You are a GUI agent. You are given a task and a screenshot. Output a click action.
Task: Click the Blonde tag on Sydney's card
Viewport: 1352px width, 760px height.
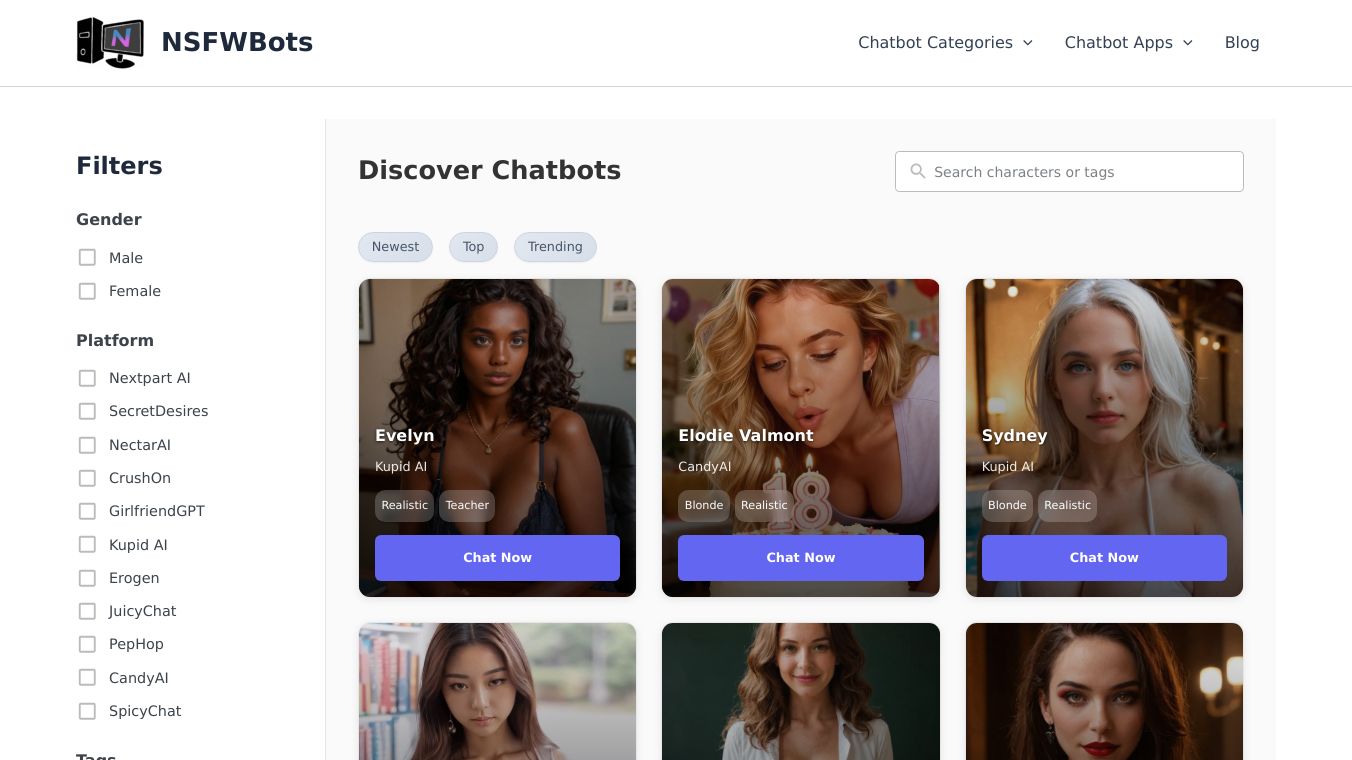[x=1007, y=506]
